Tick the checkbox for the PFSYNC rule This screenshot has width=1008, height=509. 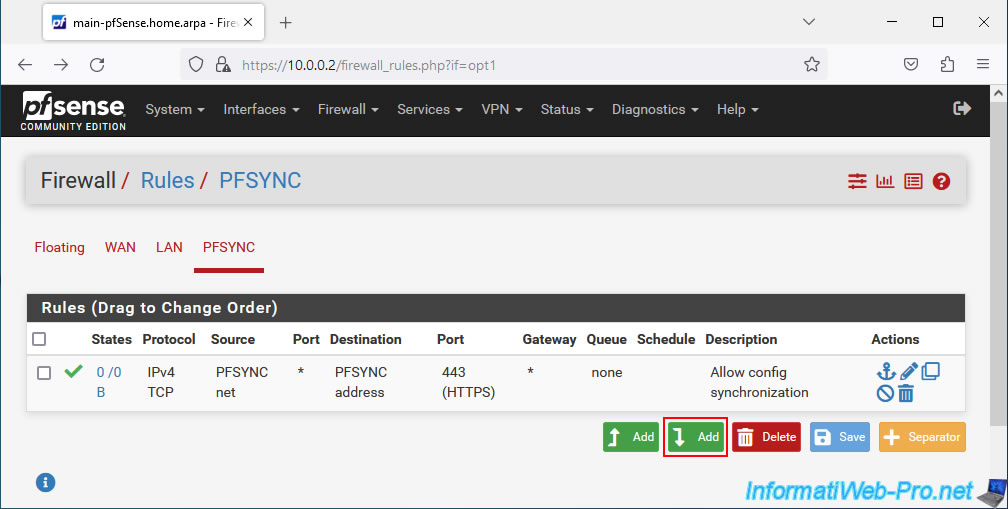click(44, 373)
